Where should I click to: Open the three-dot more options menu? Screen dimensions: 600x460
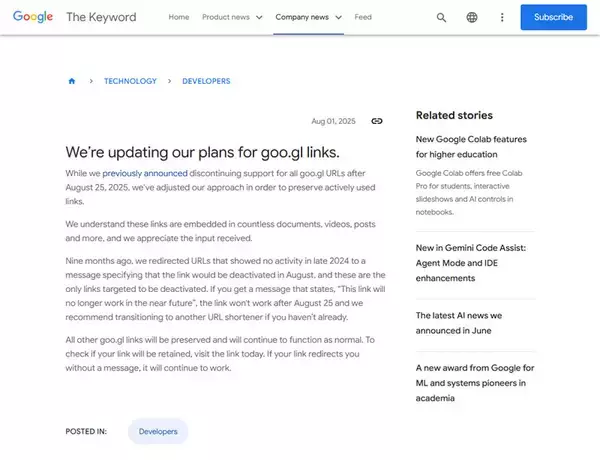(500, 17)
